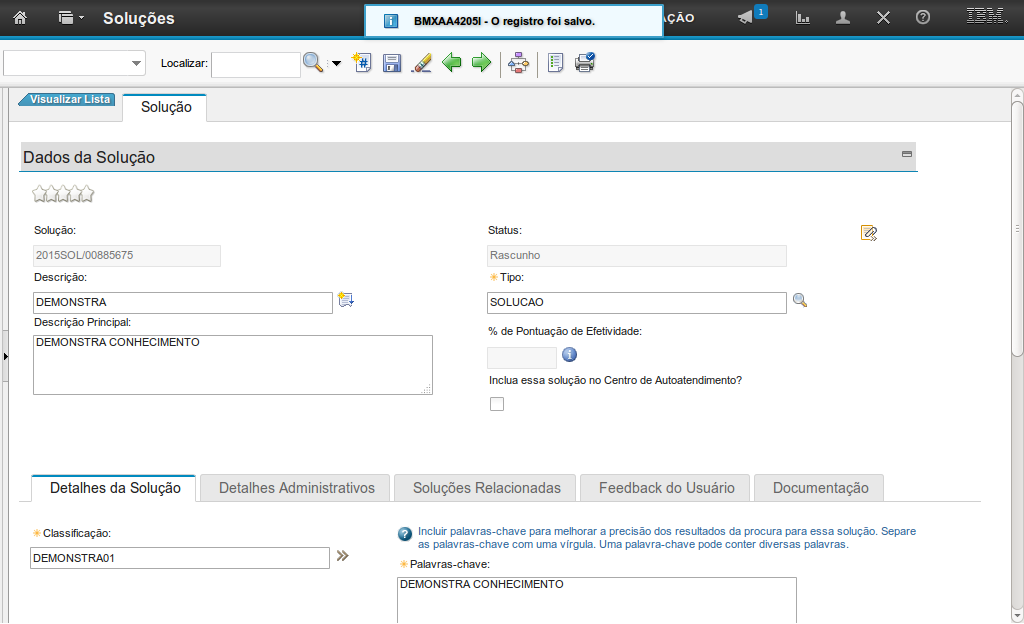Switch to Detalhes Administrativos tab

296,488
